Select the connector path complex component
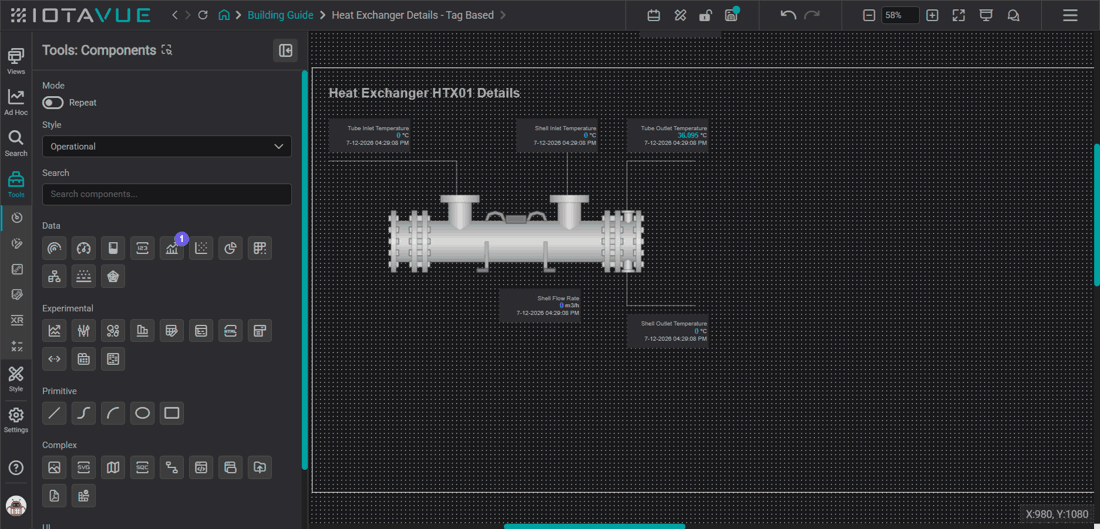Screen dimensions: 1100x529 click(x=172, y=467)
